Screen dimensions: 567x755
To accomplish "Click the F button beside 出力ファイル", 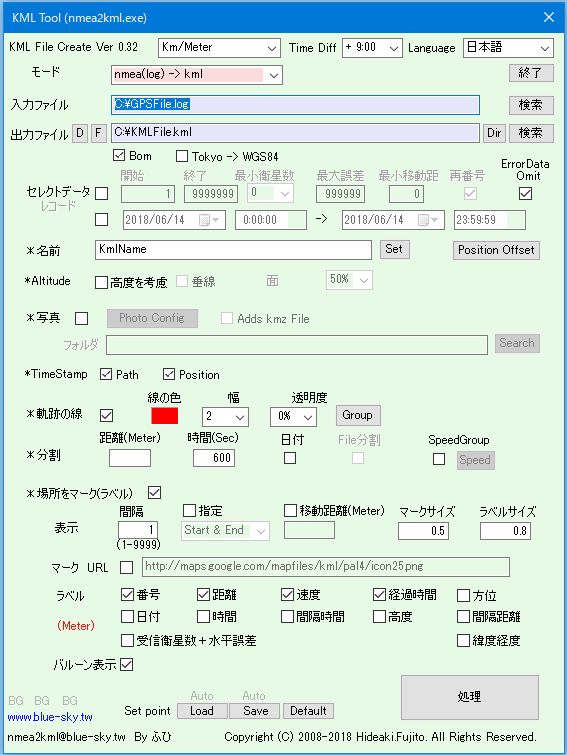I will click(x=98, y=133).
